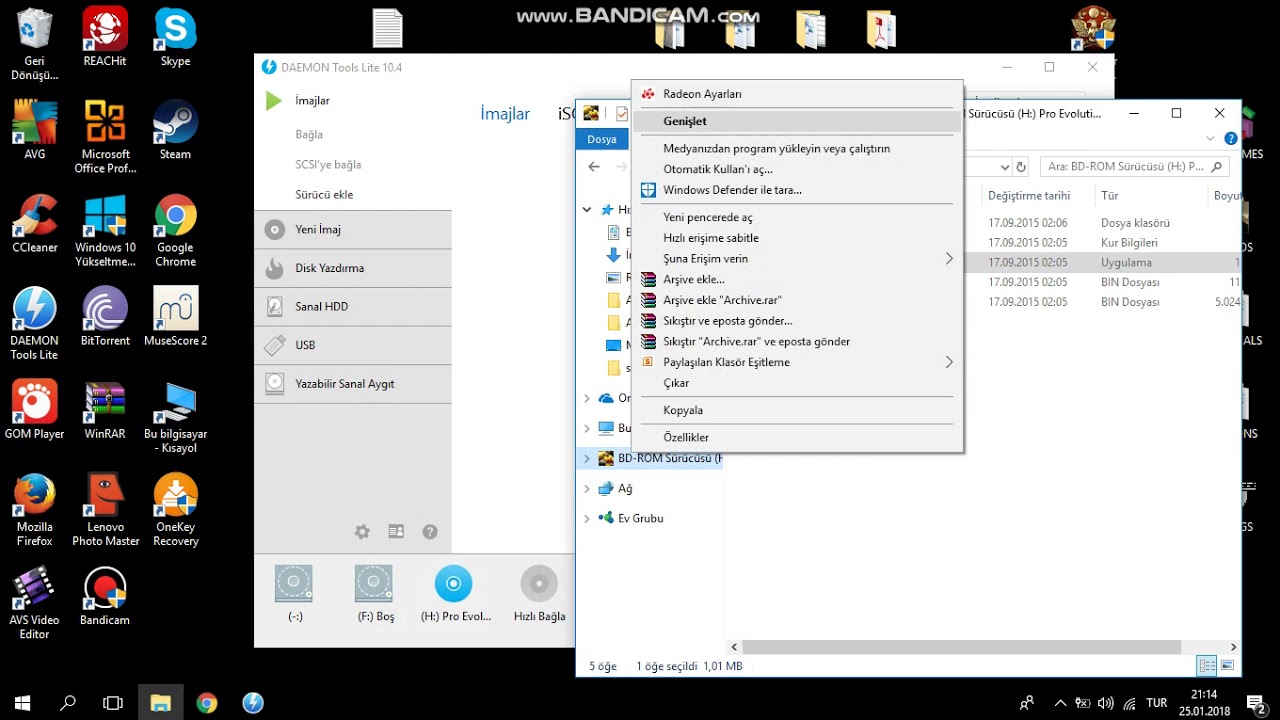
Task: Launch Steam from the desktop
Action: [x=175, y=130]
